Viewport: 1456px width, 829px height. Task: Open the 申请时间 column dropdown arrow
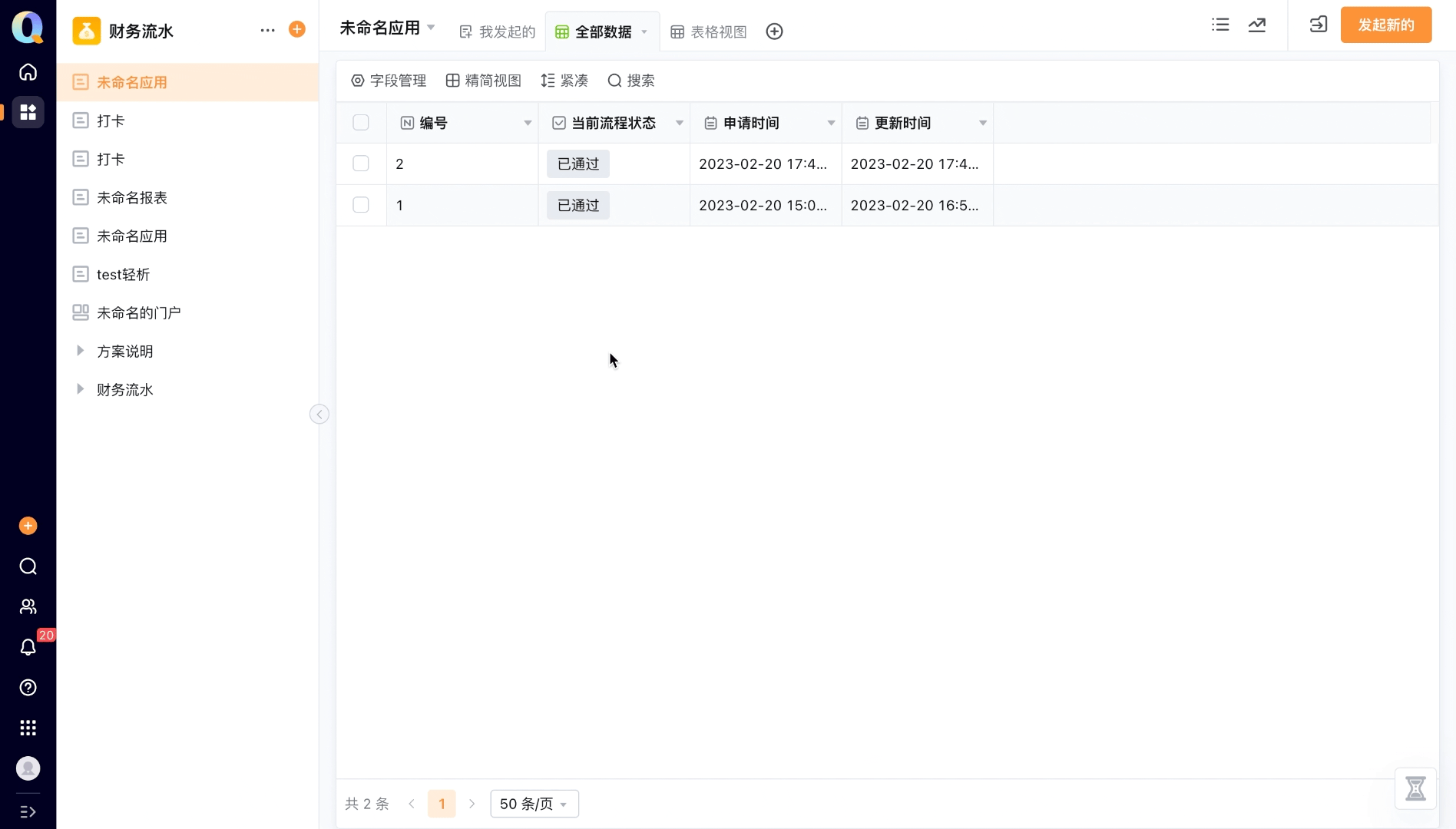point(831,123)
